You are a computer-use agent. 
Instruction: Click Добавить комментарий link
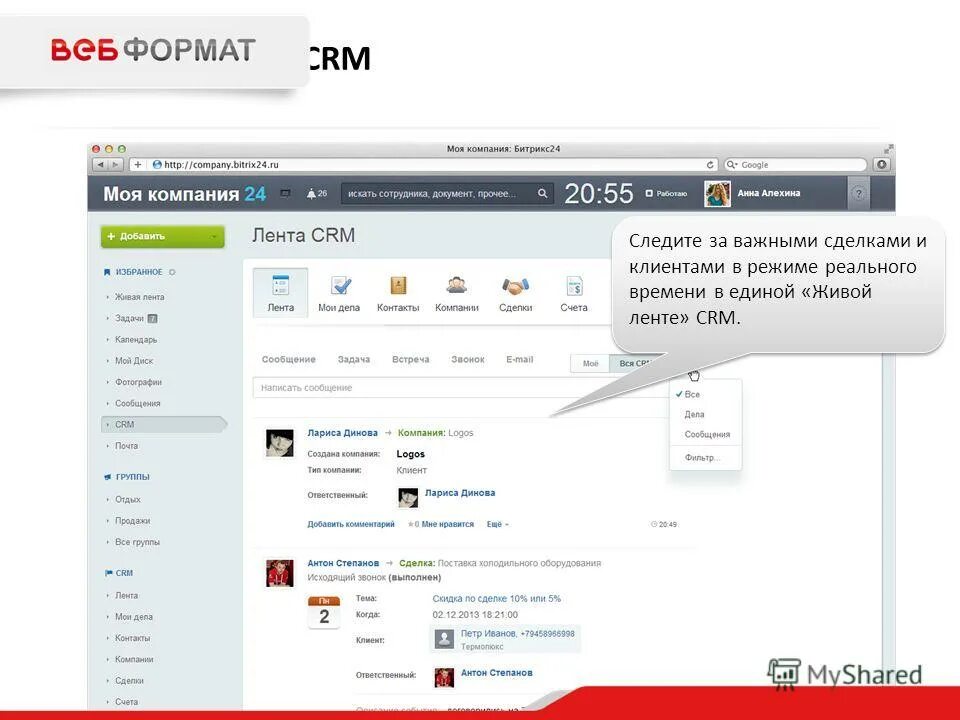pos(351,524)
